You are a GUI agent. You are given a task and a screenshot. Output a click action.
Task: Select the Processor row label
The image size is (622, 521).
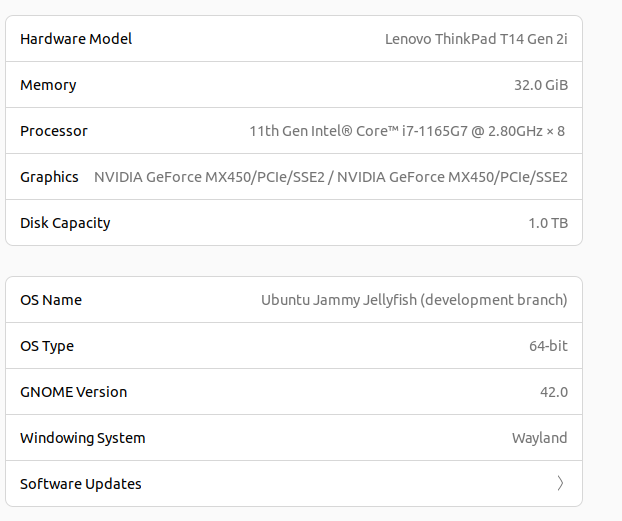click(x=54, y=131)
